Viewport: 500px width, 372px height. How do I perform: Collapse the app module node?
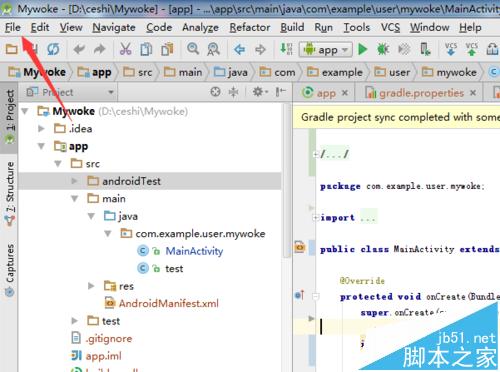(x=41, y=146)
